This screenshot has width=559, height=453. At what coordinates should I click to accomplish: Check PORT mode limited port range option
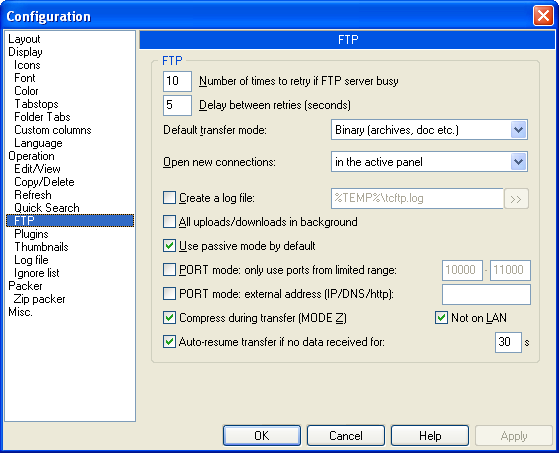tap(169, 270)
